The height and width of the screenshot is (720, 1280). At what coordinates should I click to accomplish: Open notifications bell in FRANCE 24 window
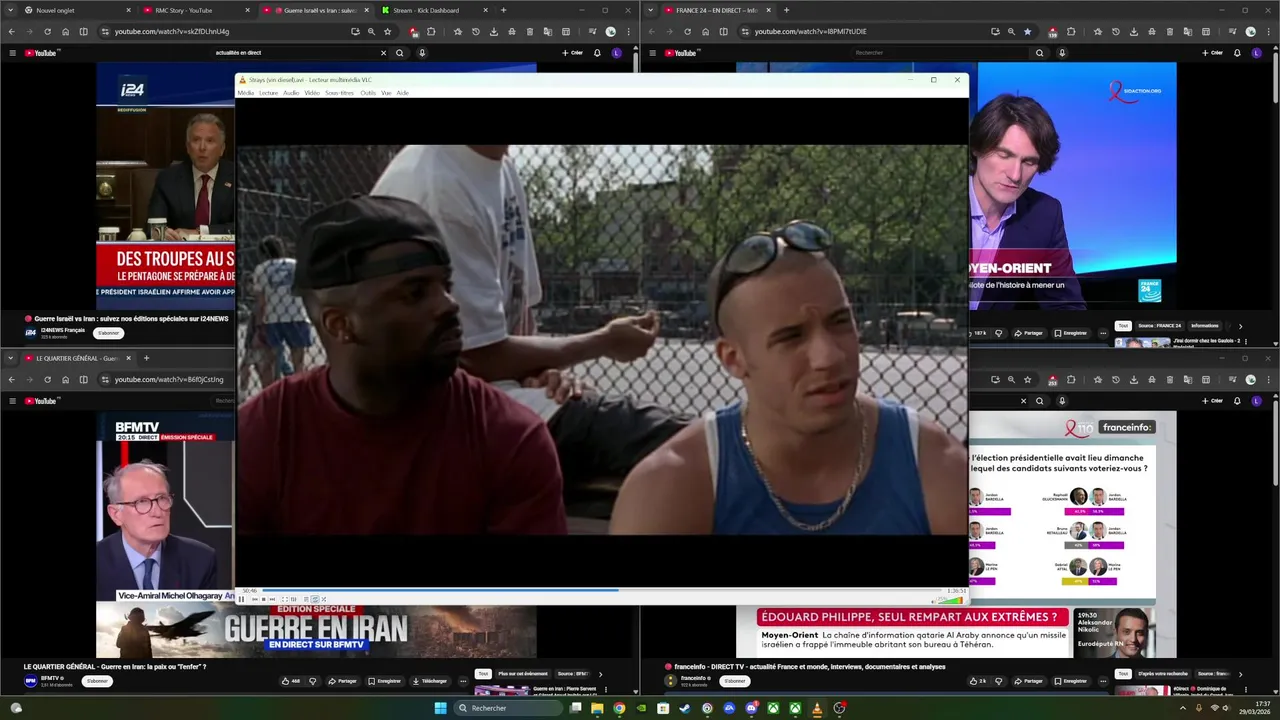pyautogui.click(x=1237, y=53)
